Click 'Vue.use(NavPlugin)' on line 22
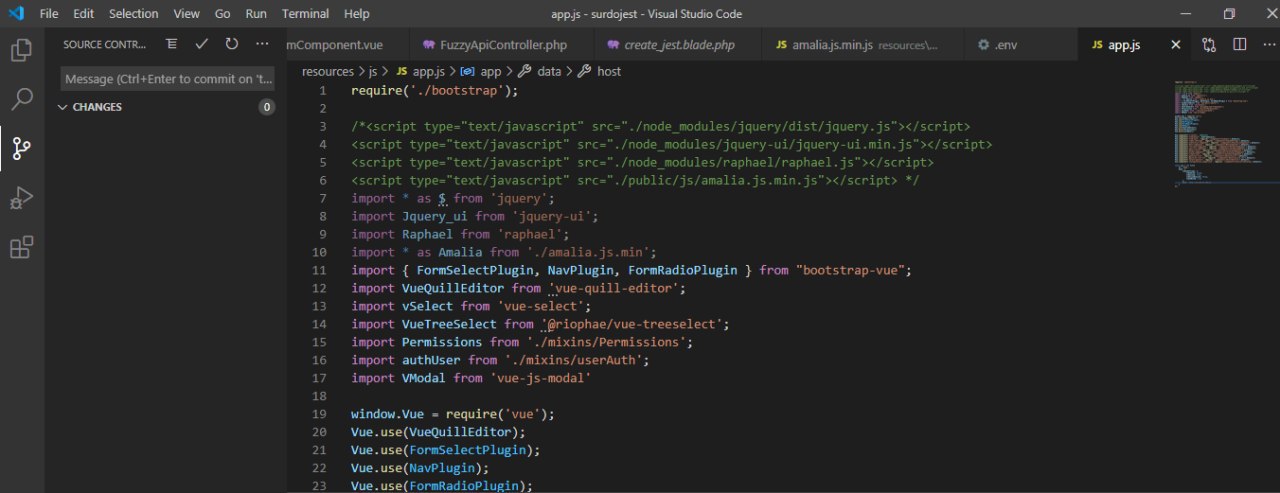Viewport: 1280px width, 493px height. 420,468
